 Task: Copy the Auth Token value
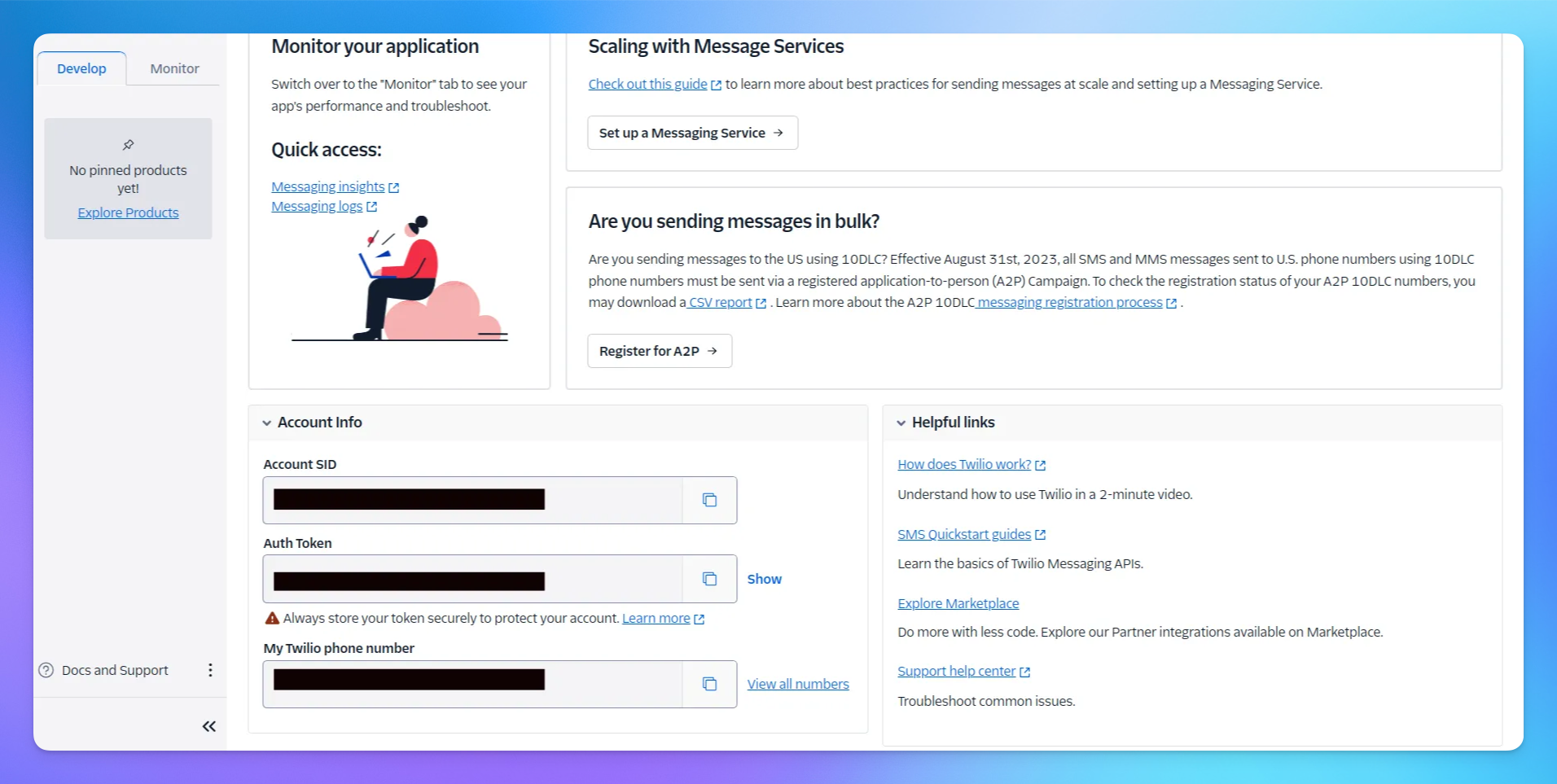[709, 579]
